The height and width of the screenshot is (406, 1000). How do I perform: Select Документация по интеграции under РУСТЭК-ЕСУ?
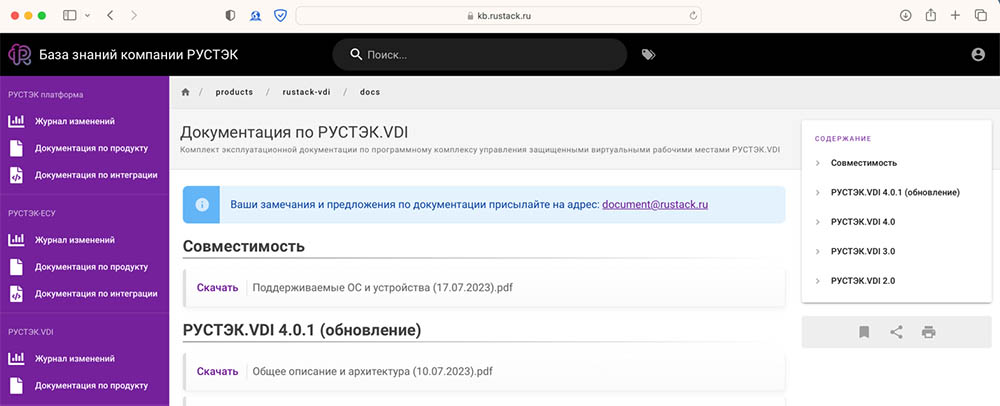coord(95,294)
